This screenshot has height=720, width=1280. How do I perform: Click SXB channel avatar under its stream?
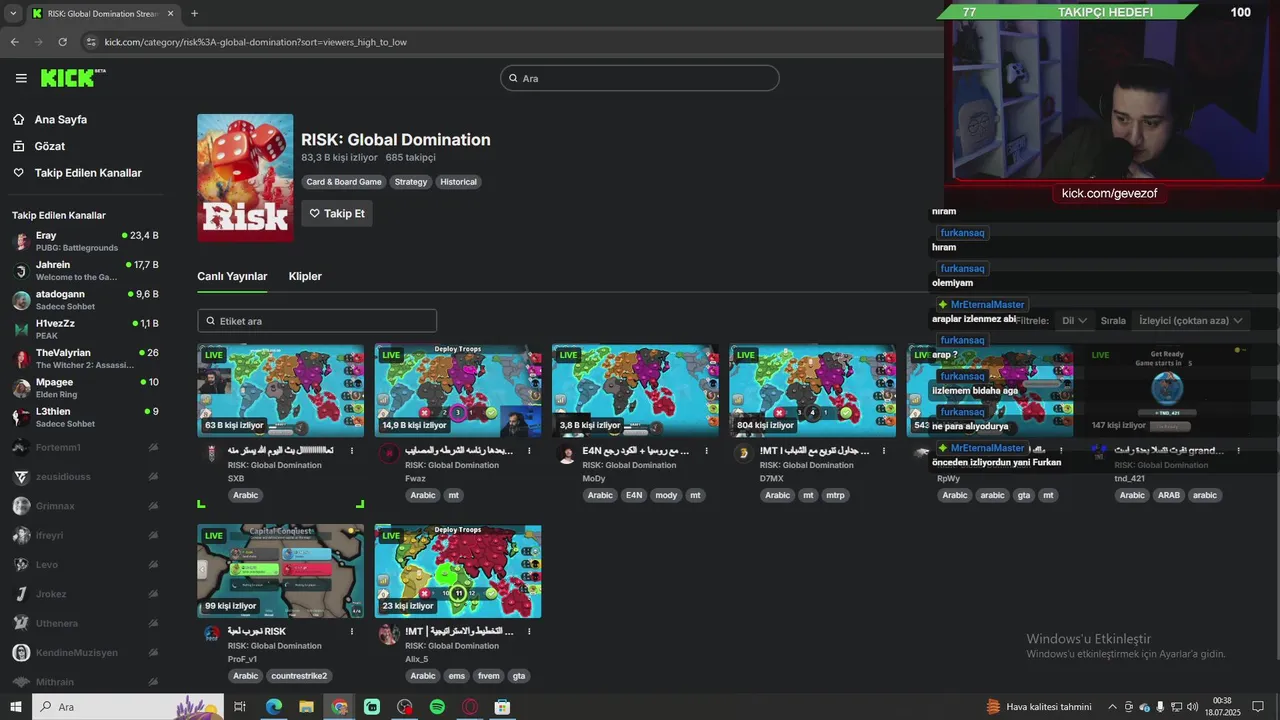[211, 454]
